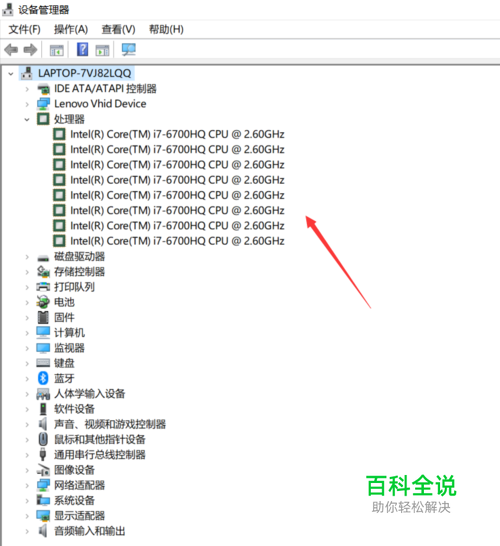
Task: Click the 存储控制器 icon
Action: [43, 272]
